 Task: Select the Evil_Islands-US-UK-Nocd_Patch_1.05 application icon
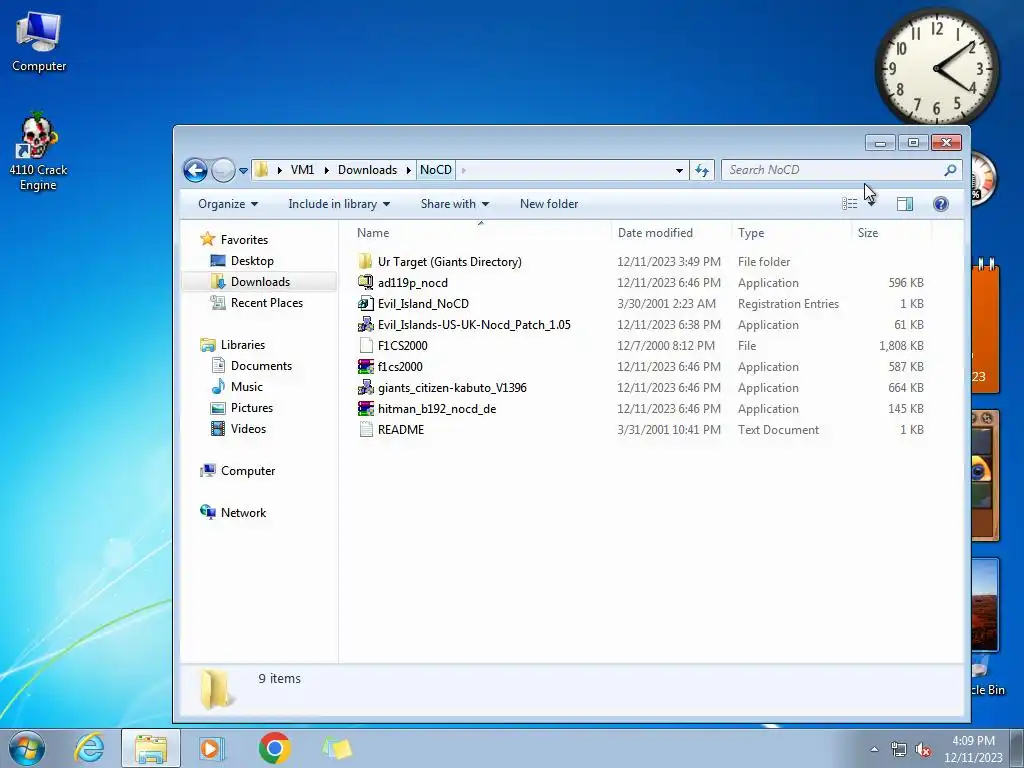[366, 325]
